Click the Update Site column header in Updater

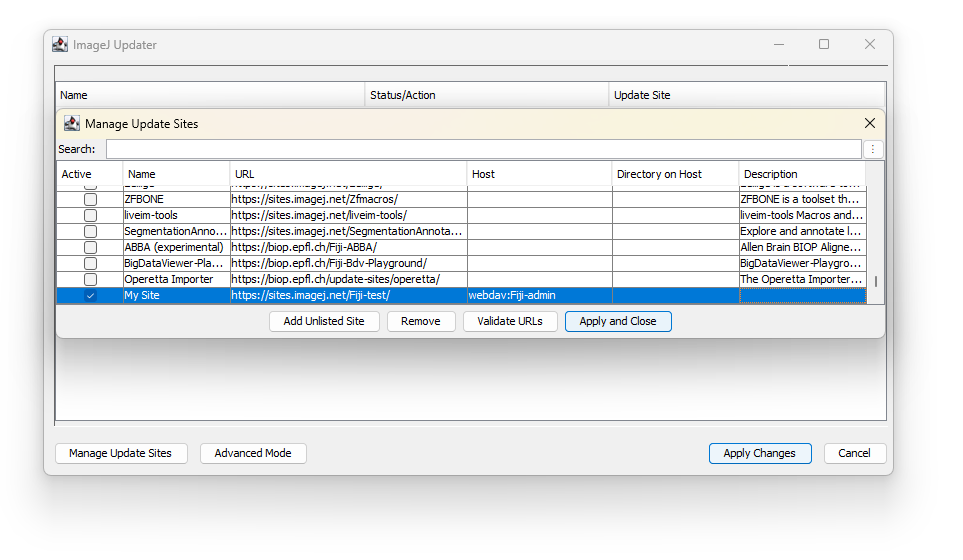pyautogui.click(x=746, y=95)
